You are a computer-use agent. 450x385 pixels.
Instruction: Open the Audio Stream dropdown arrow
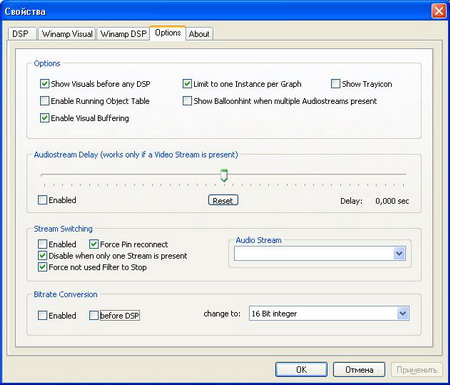(399, 254)
